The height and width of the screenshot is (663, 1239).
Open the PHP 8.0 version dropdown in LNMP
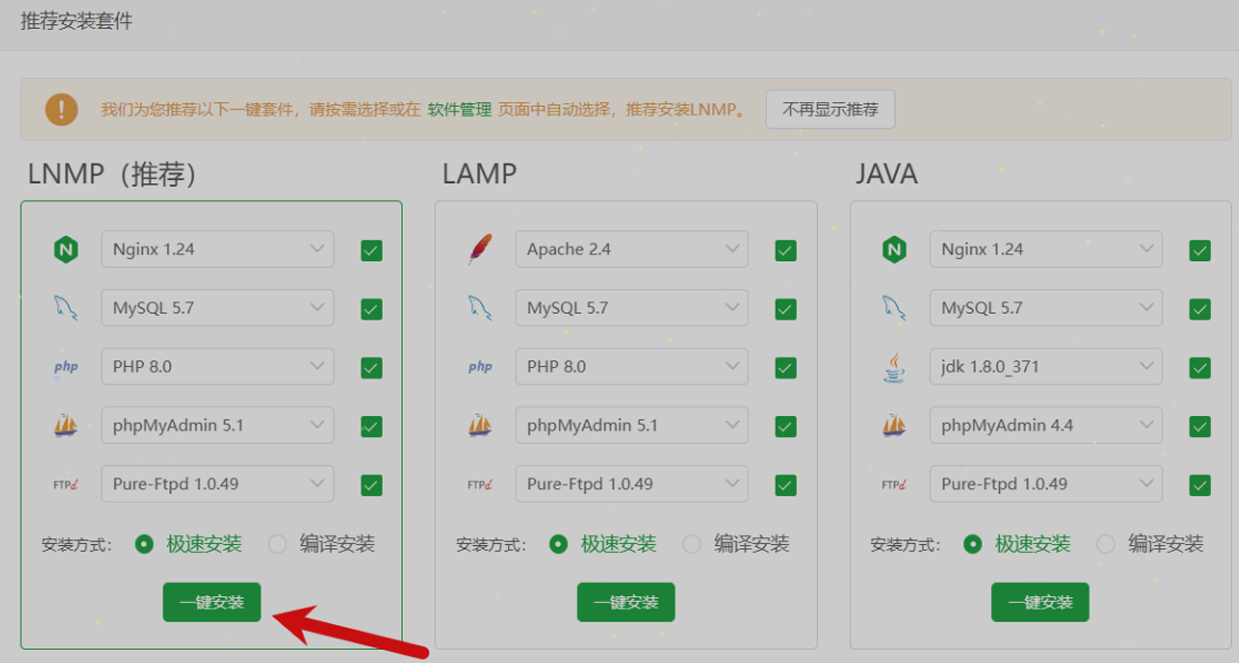click(217, 367)
